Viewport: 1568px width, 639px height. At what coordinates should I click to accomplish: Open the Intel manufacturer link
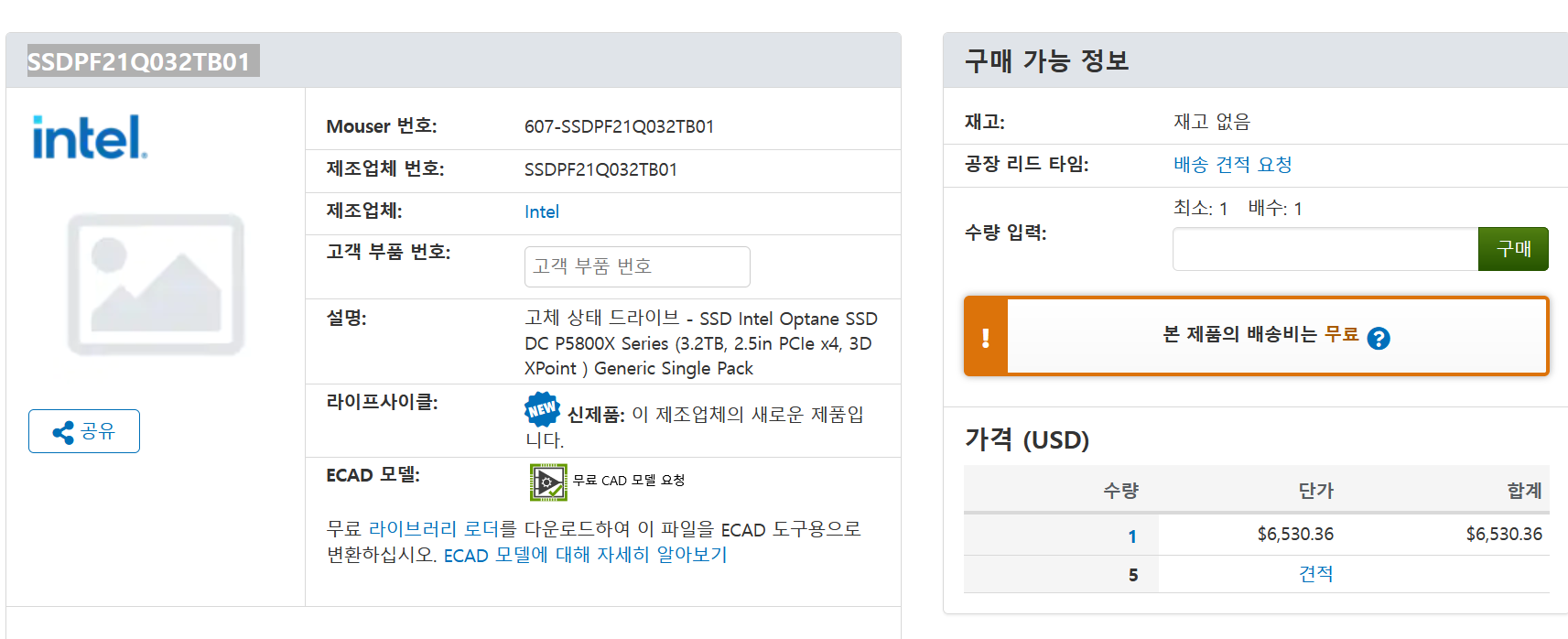(x=542, y=212)
